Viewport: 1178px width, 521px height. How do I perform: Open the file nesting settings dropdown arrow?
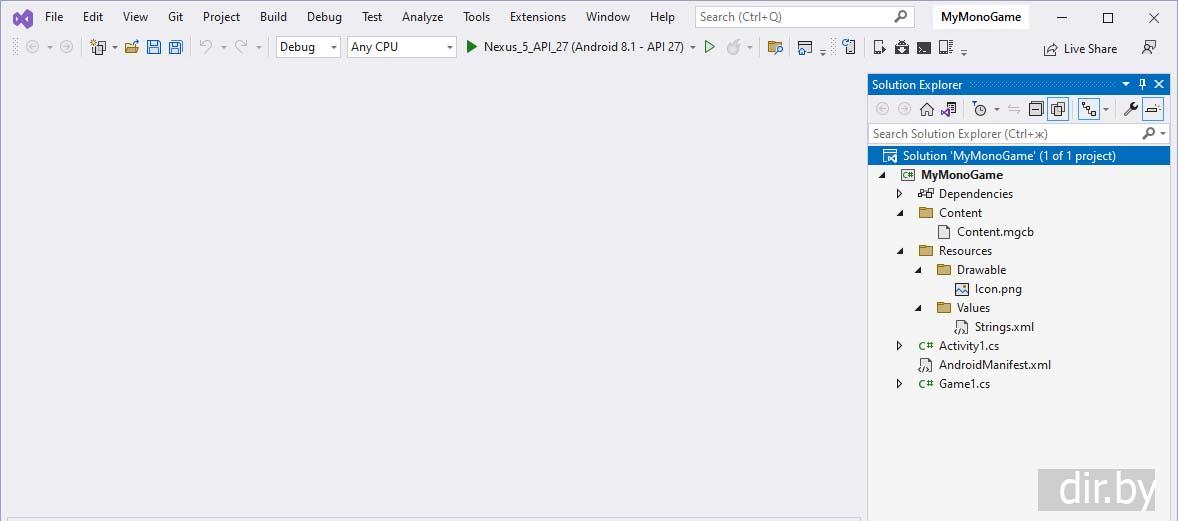[x=1106, y=110]
